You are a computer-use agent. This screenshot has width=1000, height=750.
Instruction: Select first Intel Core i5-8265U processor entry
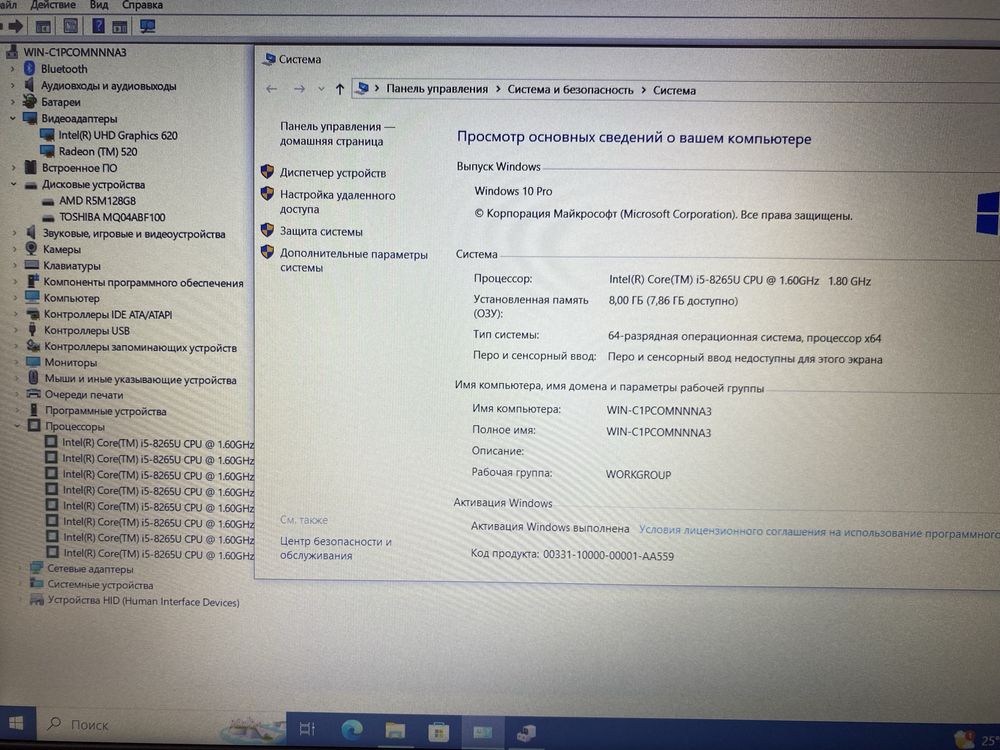tap(158, 444)
